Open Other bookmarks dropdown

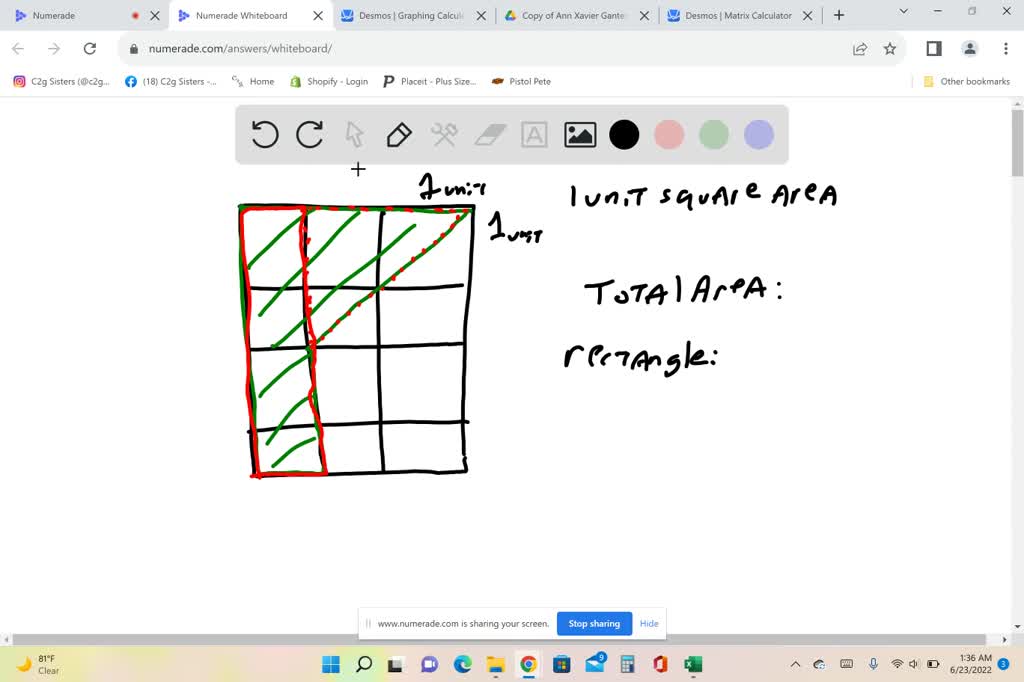(966, 81)
